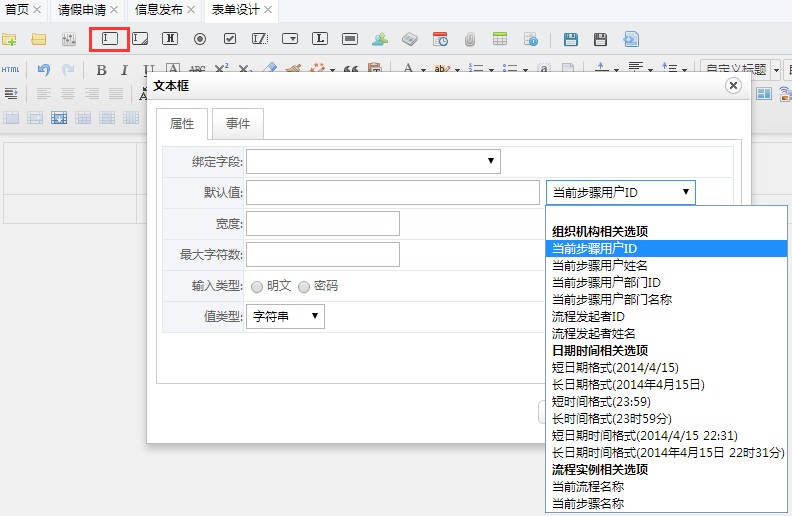Choose 当前步骤用户姓名 from the list
This screenshot has height=516, width=792.
tap(600, 266)
